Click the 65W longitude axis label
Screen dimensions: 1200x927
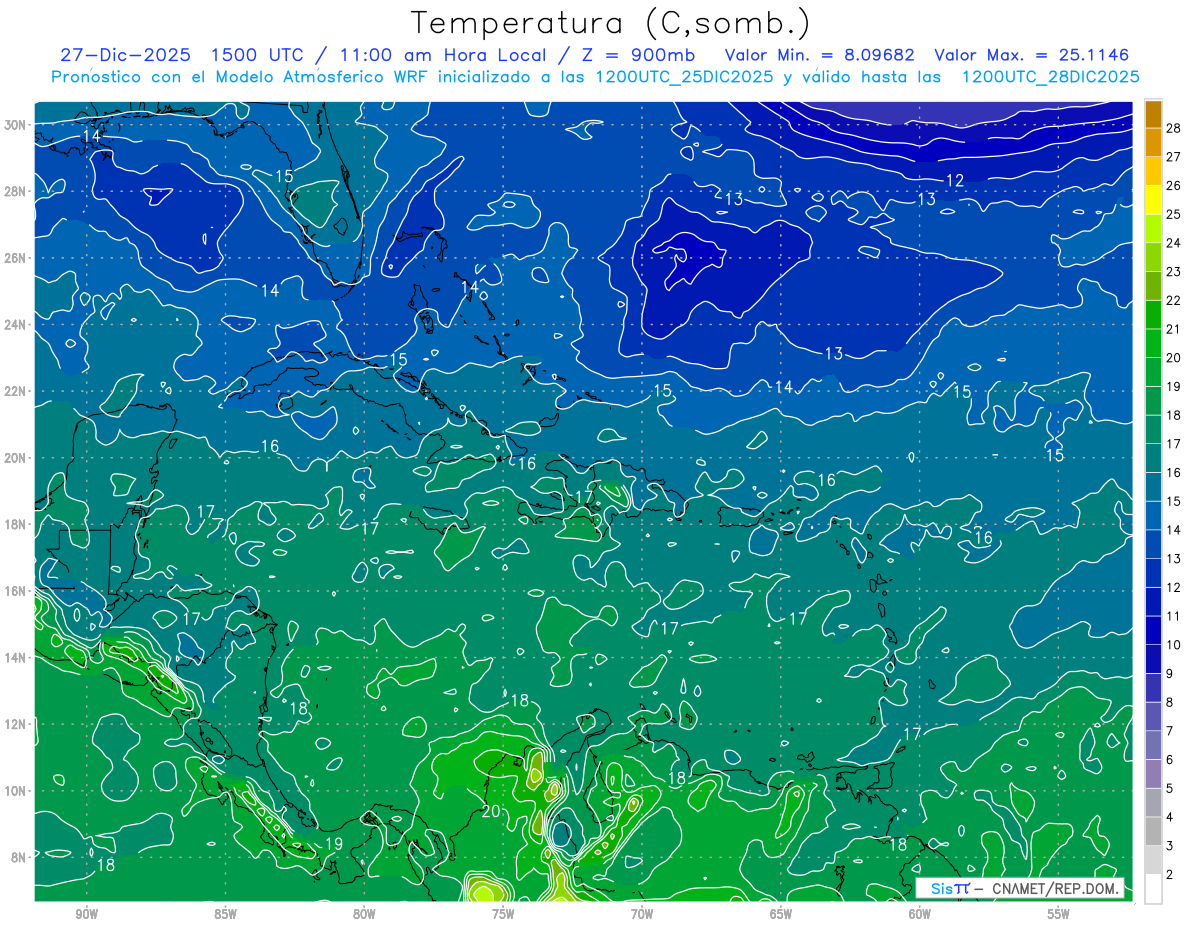click(x=781, y=914)
